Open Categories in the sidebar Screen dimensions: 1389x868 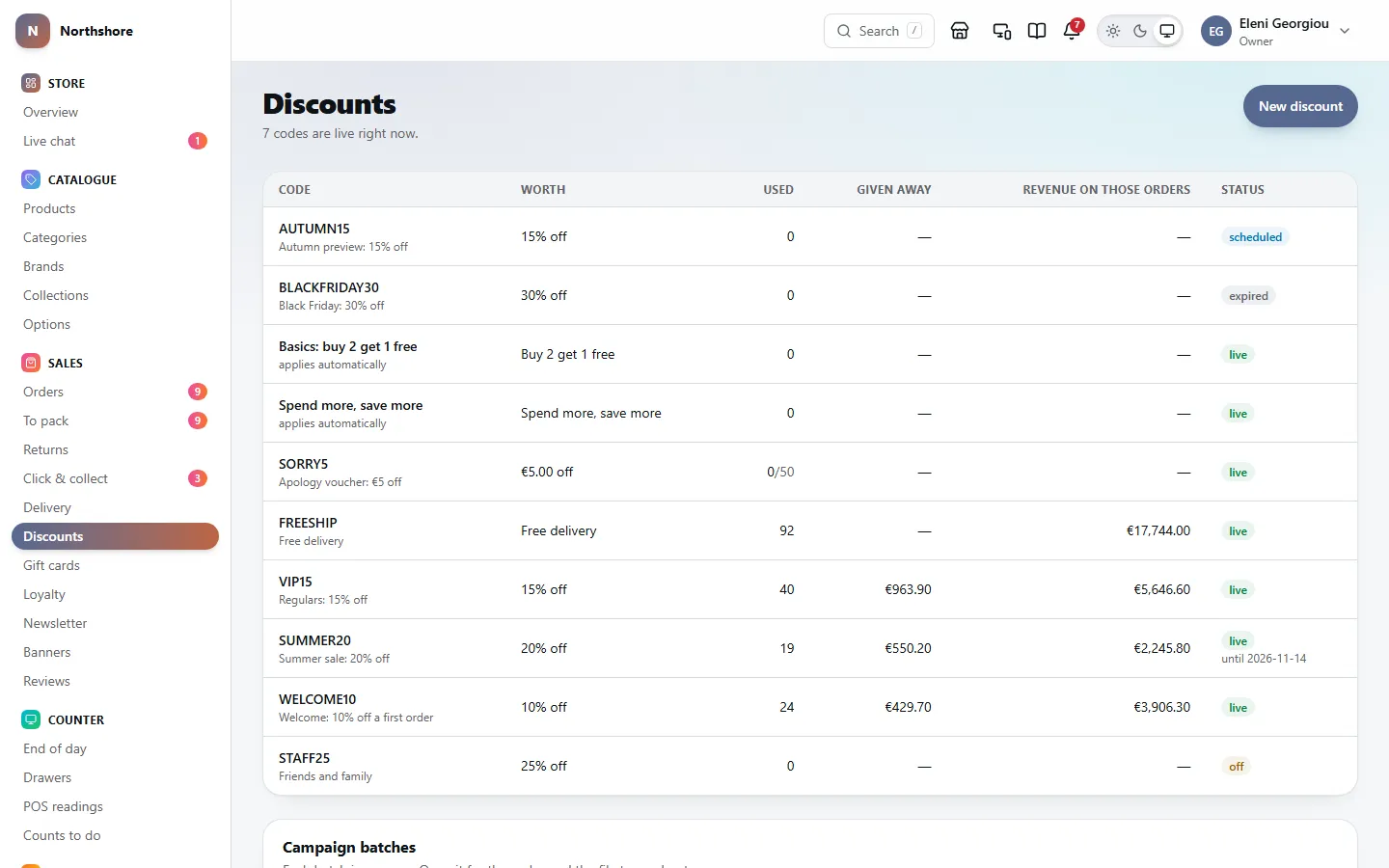click(115, 237)
